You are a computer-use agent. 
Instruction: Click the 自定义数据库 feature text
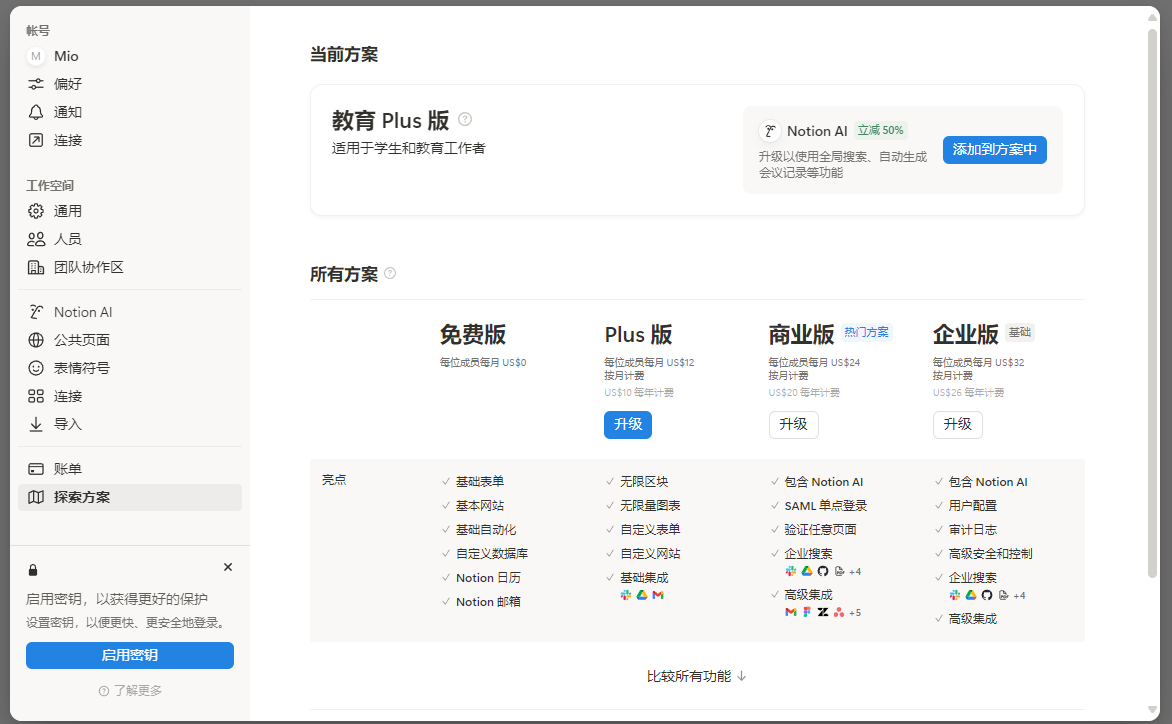[x=492, y=554]
